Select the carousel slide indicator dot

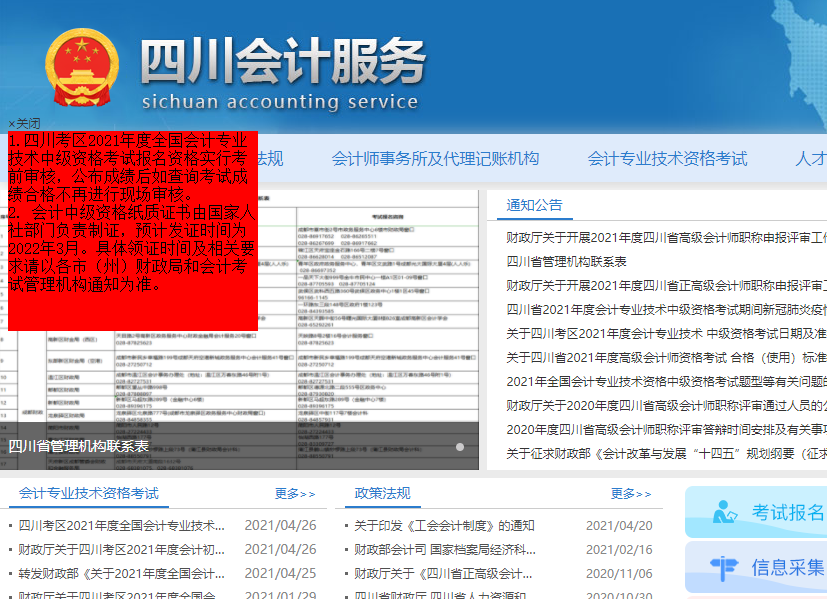(x=460, y=447)
